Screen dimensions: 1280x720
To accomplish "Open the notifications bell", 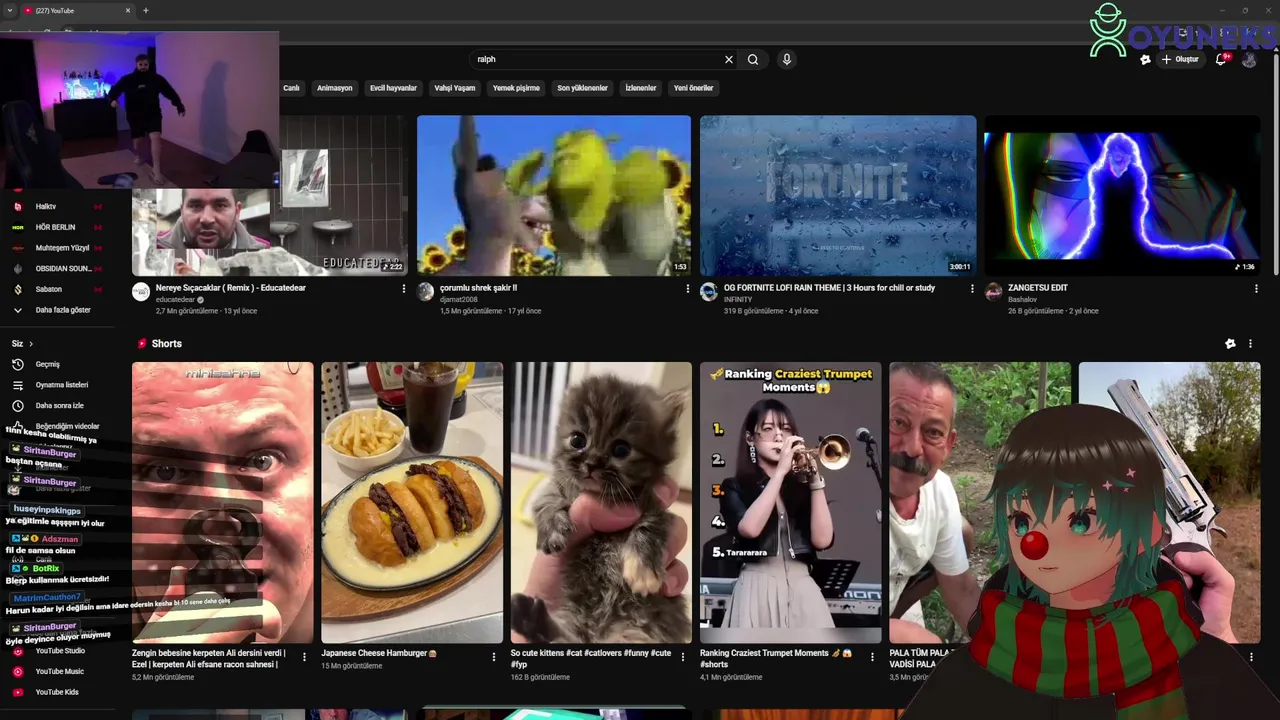I will coord(1221,60).
